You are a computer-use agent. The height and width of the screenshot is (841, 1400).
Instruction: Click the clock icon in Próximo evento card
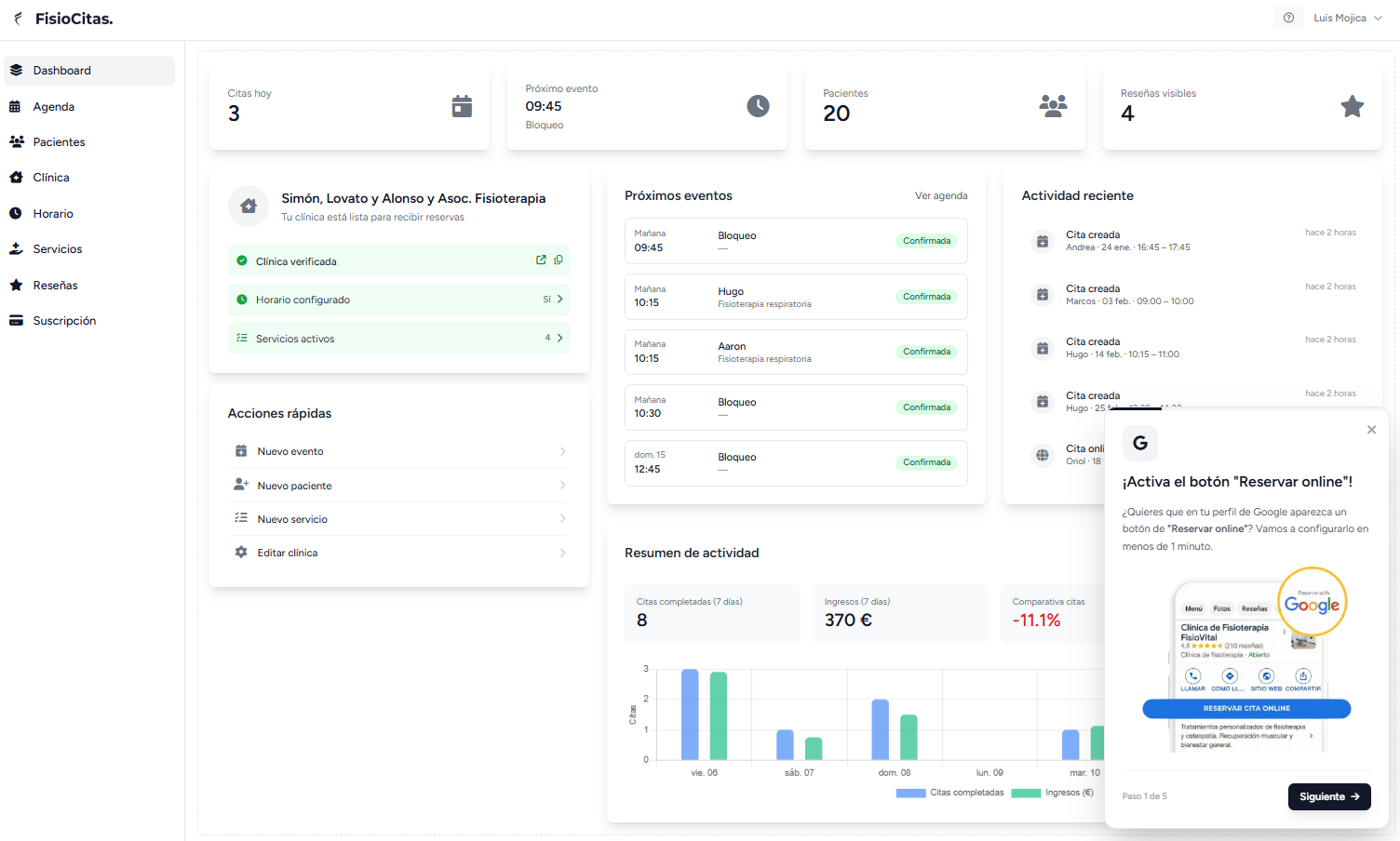[x=758, y=106]
